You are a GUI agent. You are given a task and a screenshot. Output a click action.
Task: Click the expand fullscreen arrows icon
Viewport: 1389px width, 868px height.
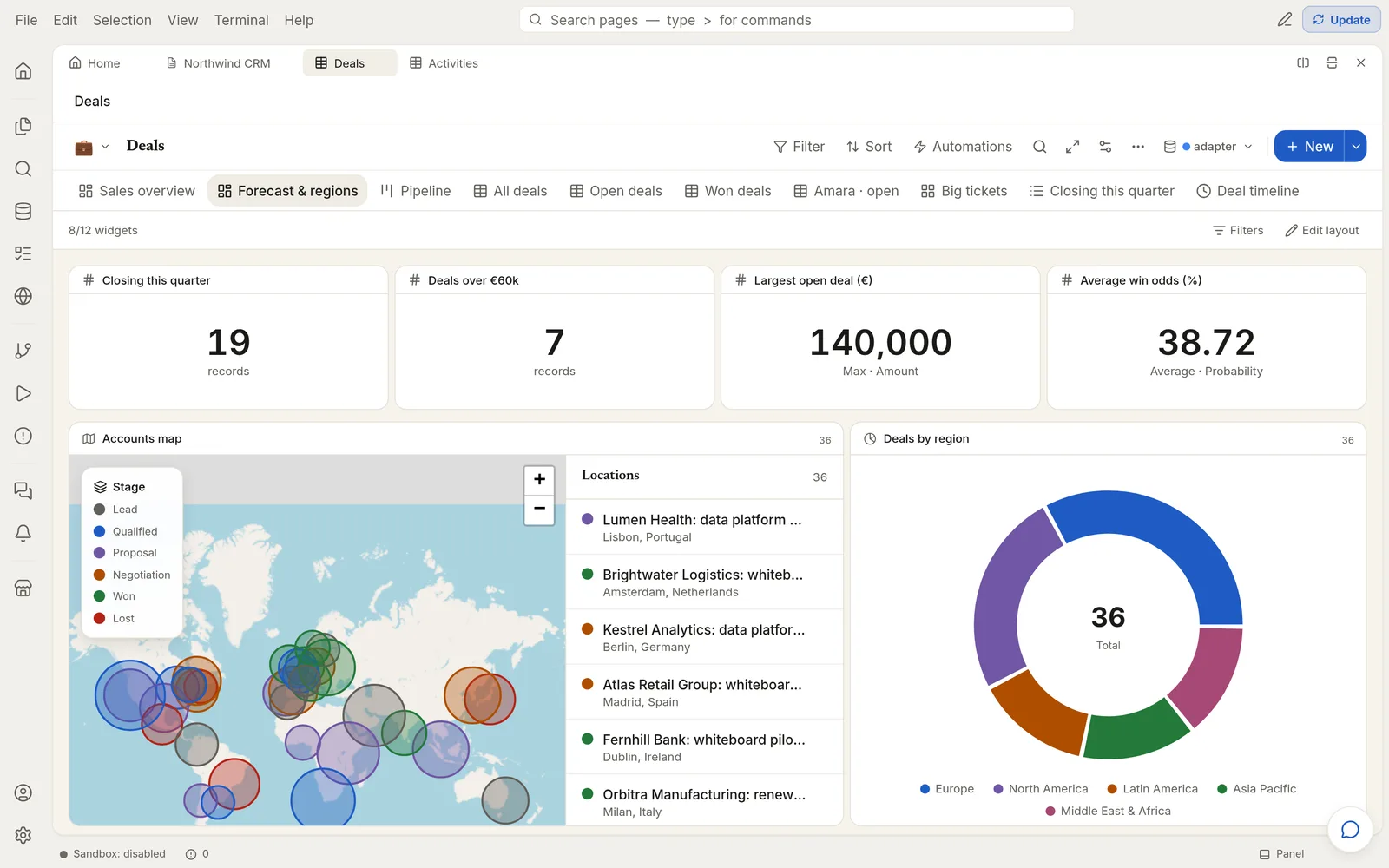pos(1072,147)
